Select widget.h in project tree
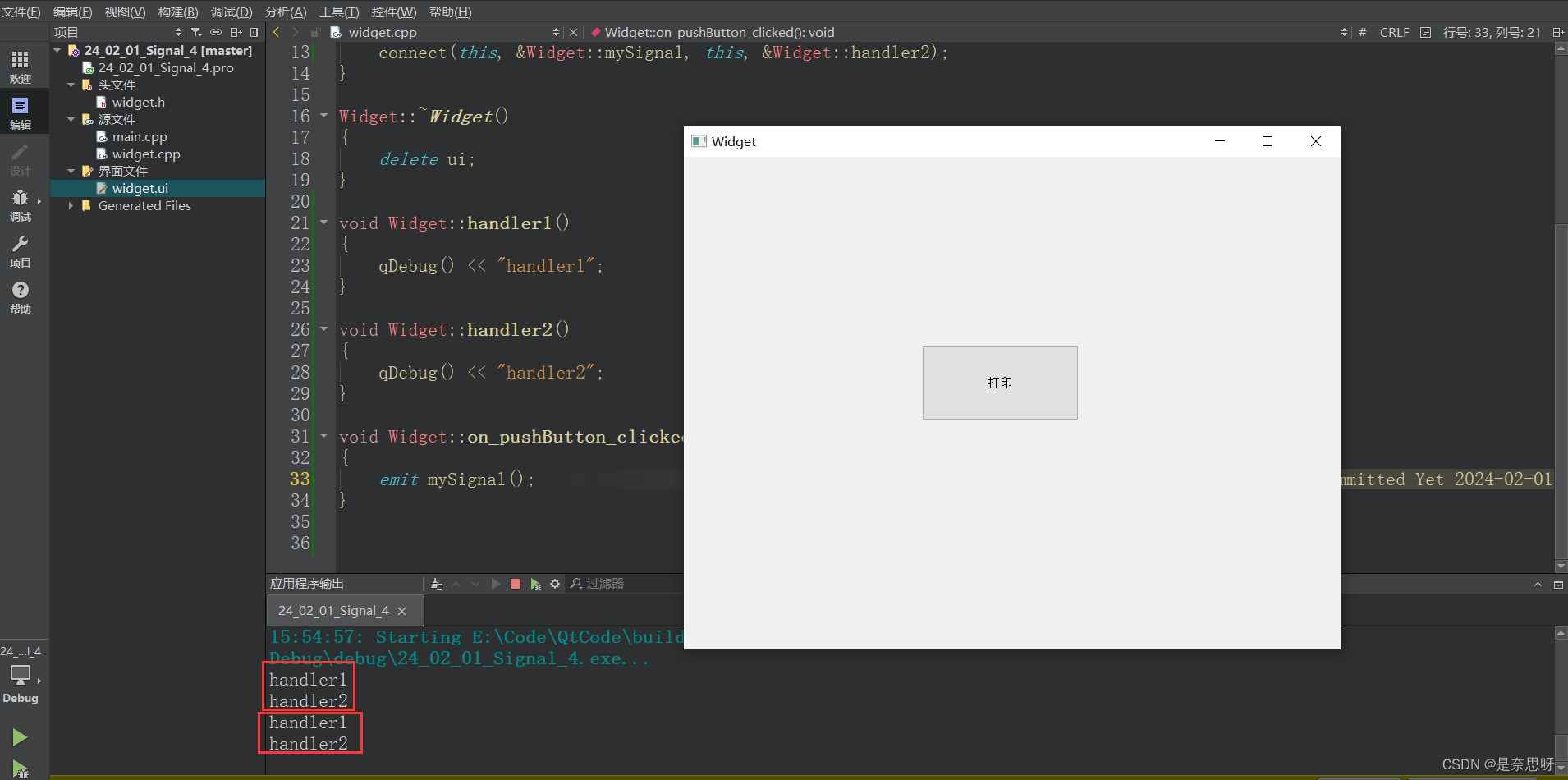This screenshot has width=1568, height=780. point(138,102)
